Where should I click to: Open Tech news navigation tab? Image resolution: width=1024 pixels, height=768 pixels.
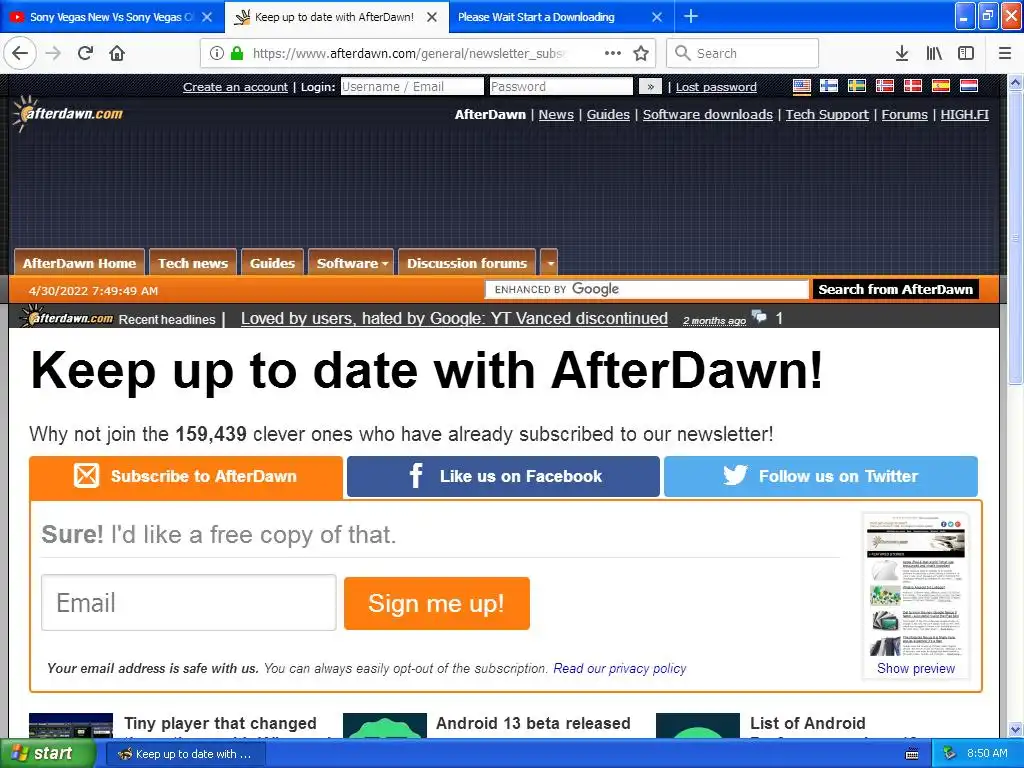(x=193, y=263)
